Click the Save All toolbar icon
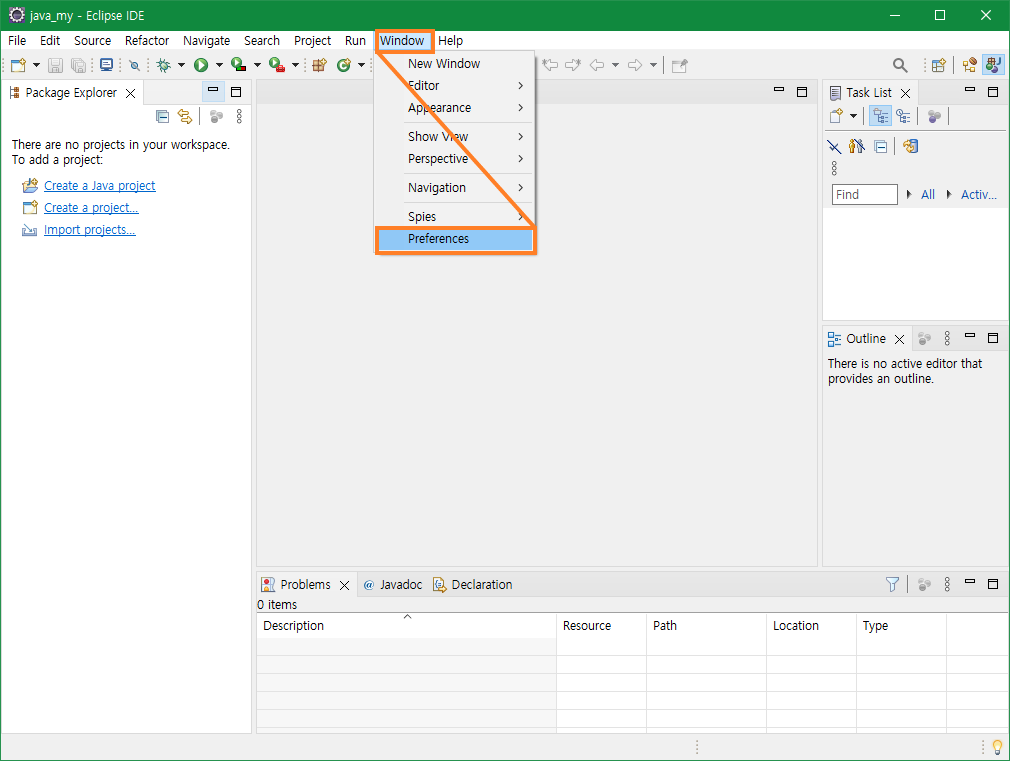The height and width of the screenshot is (761, 1010). 78,65
